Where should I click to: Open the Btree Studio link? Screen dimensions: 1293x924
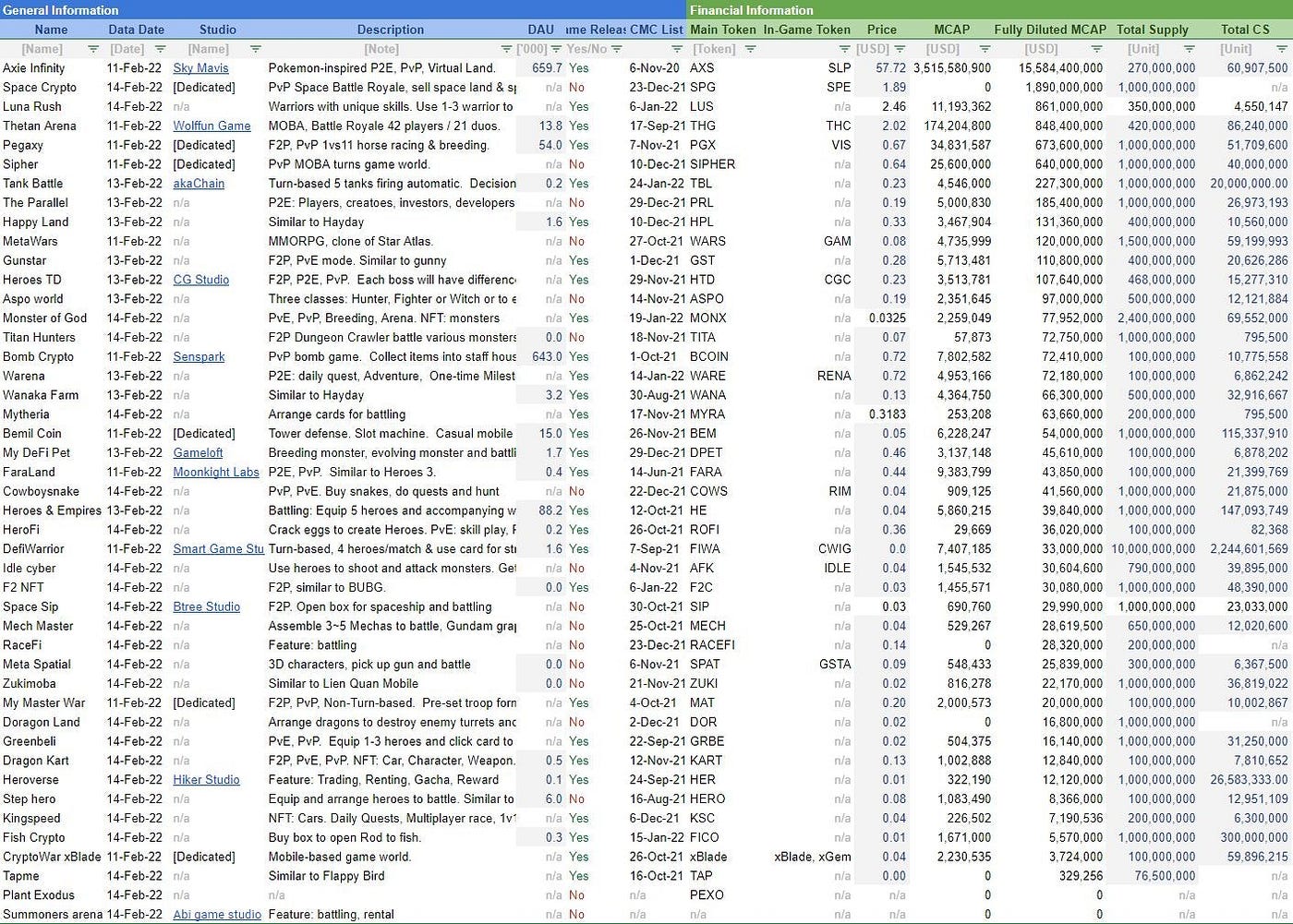(206, 606)
